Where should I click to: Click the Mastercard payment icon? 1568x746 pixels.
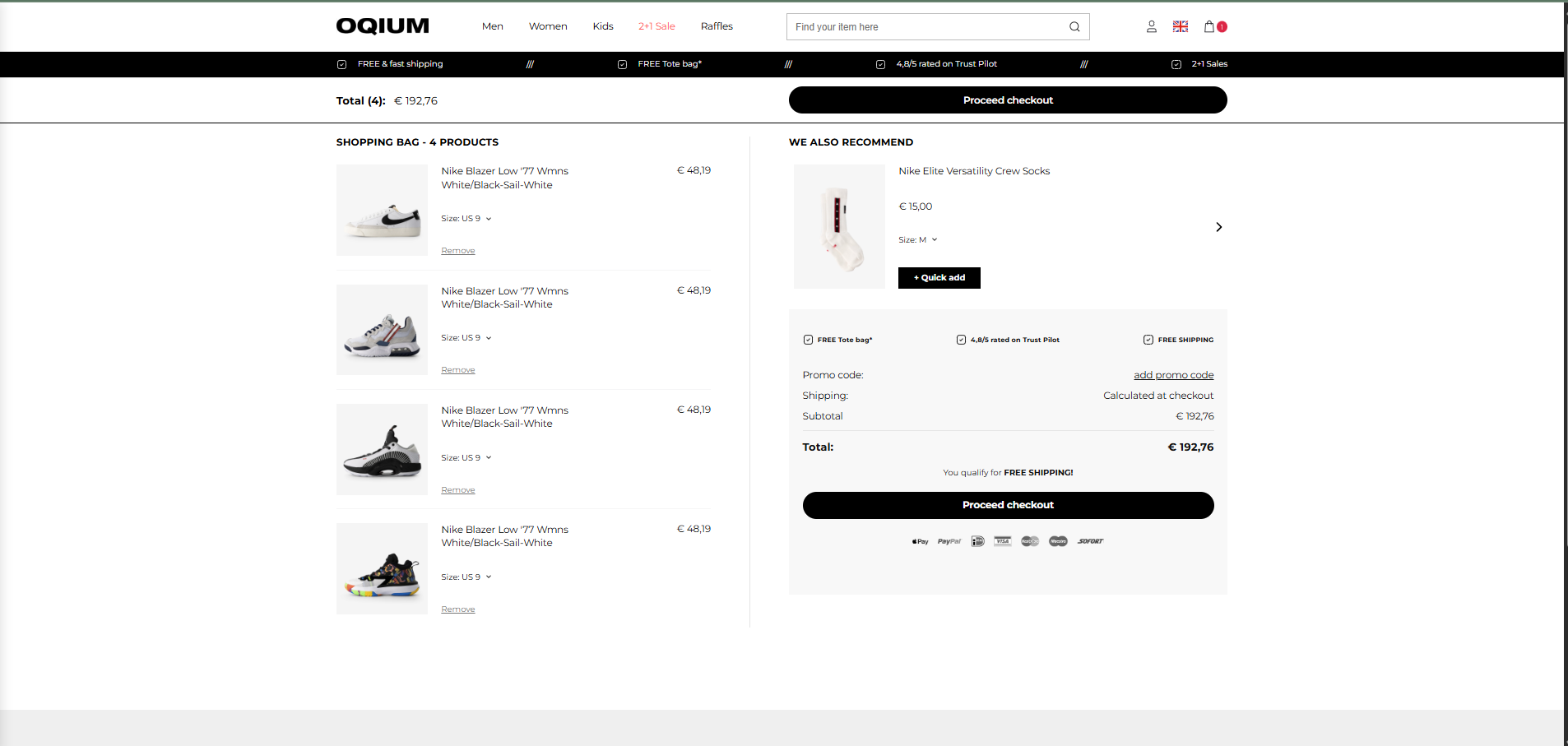(x=1030, y=541)
